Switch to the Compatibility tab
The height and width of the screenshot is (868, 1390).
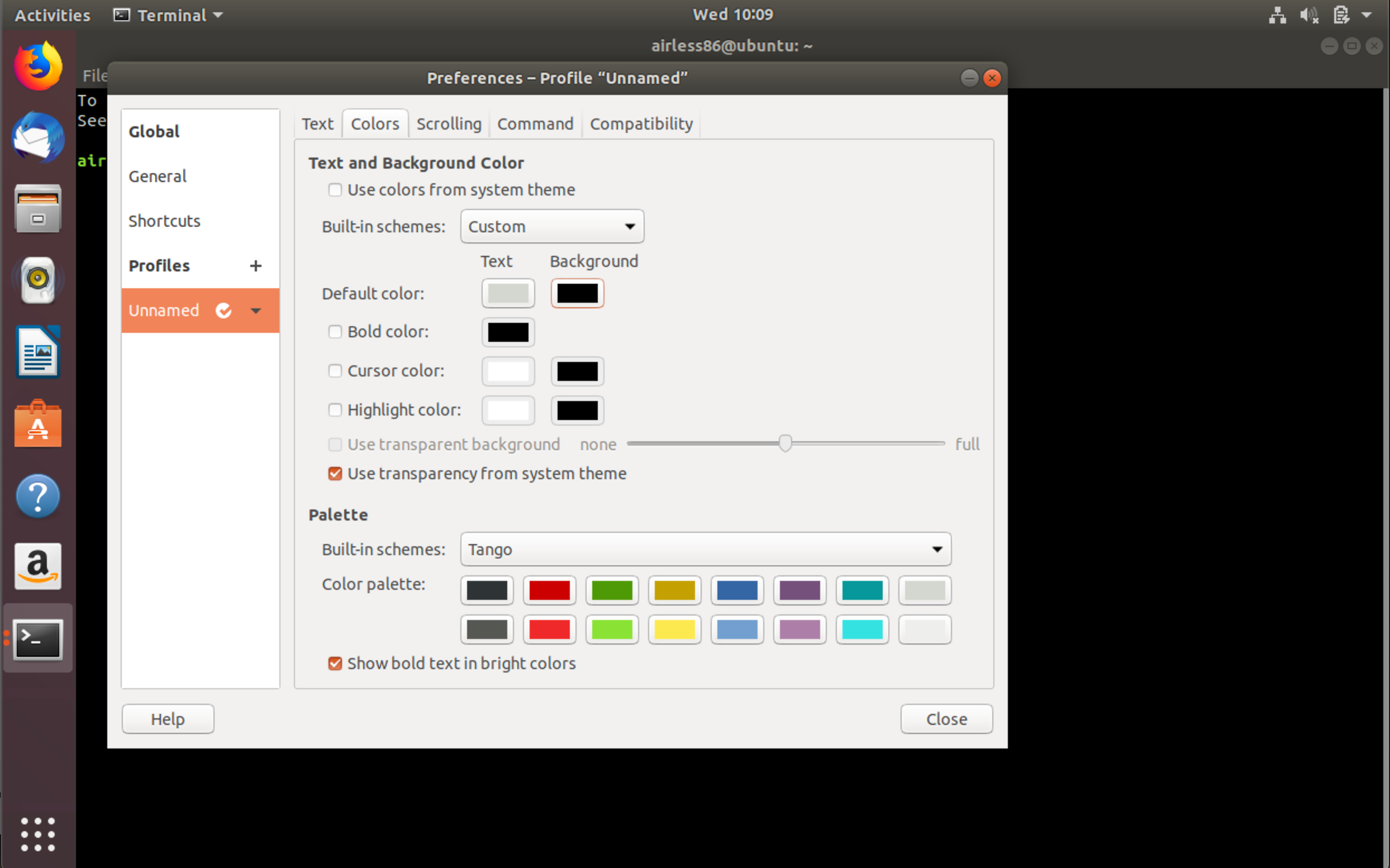[641, 124]
